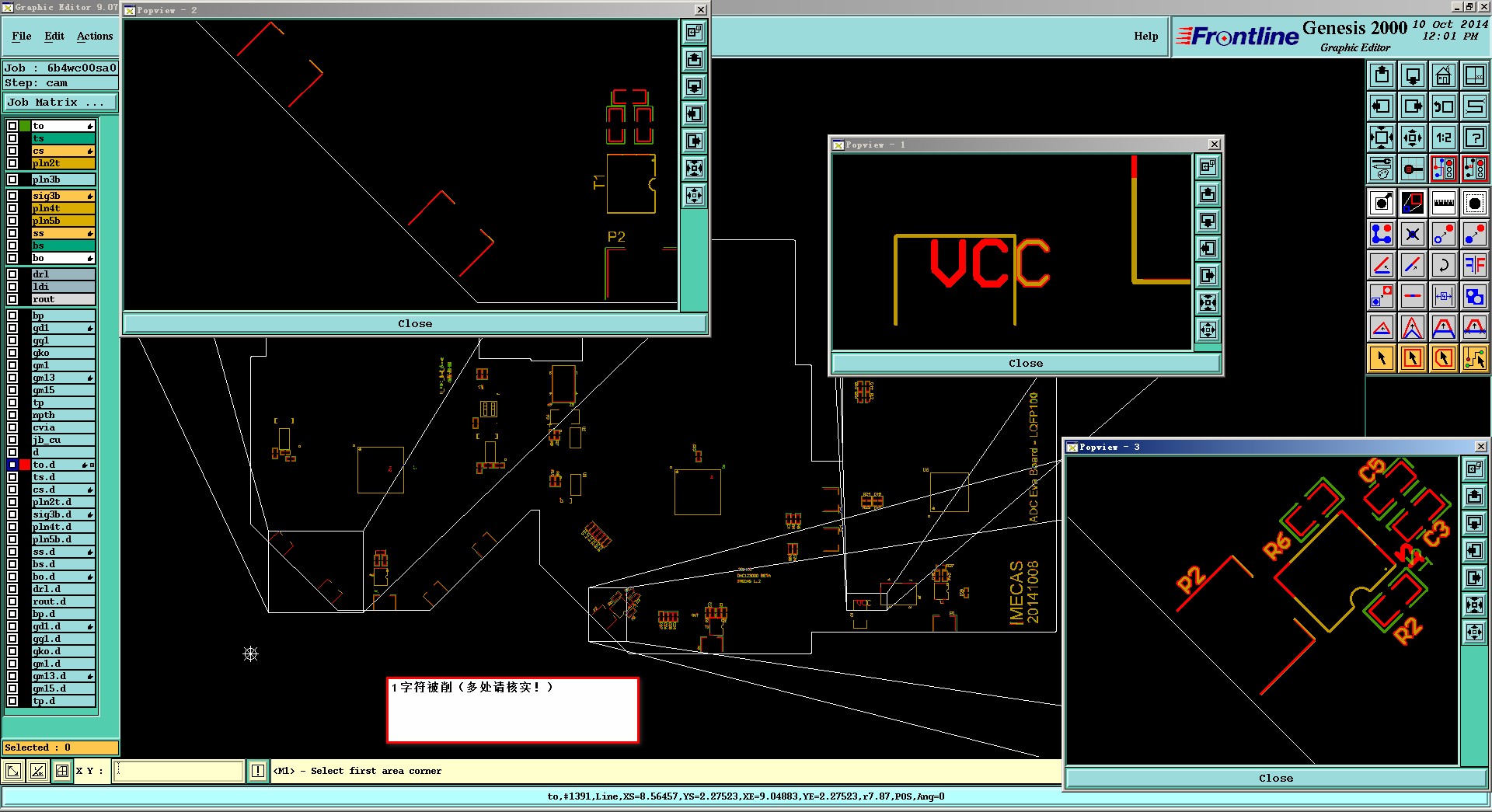Click the dashed highlight circle icon
Viewport: 1492px width, 812px height.
pyautogui.click(x=1474, y=203)
